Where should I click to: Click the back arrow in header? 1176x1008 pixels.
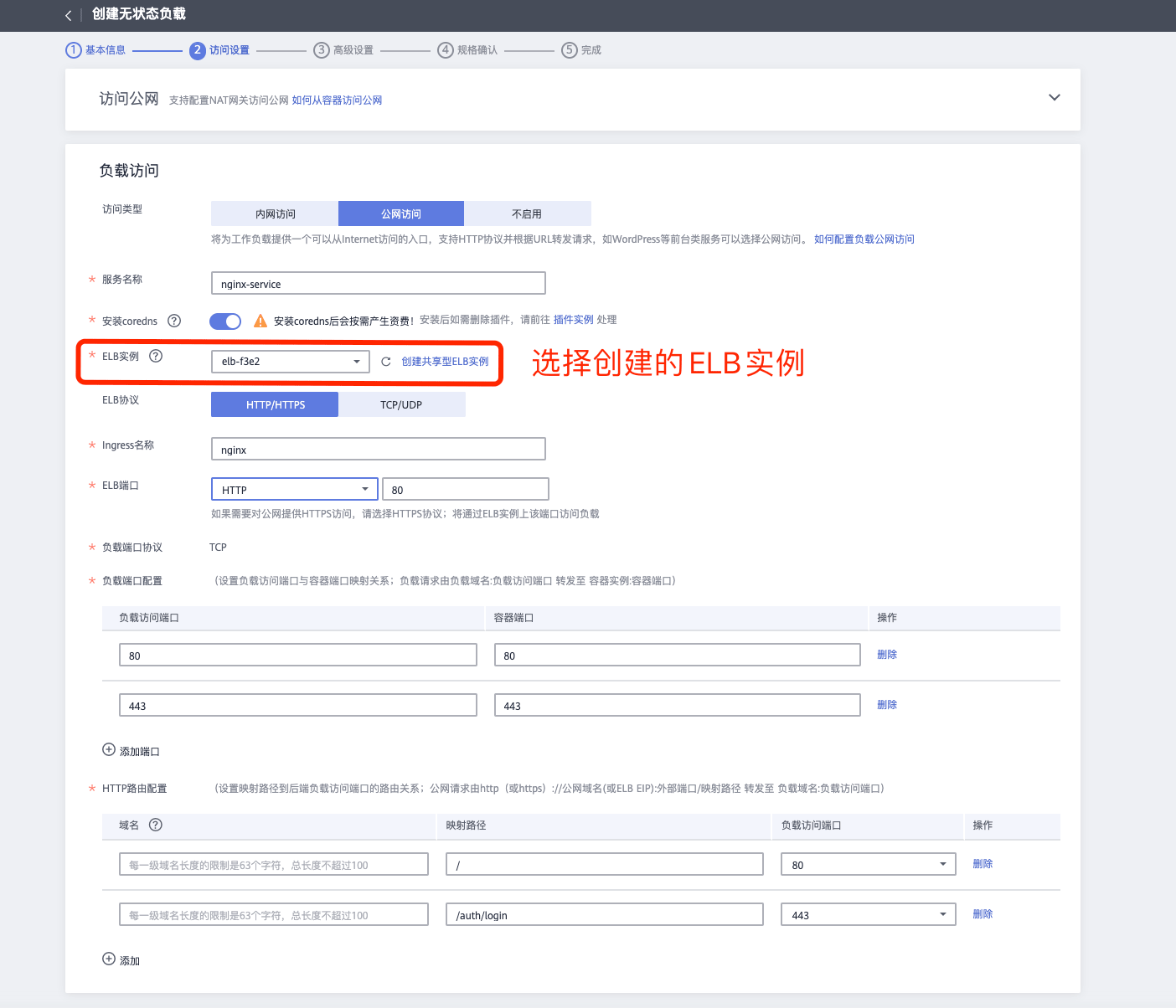pyautogui.click(x=68, y=15)
